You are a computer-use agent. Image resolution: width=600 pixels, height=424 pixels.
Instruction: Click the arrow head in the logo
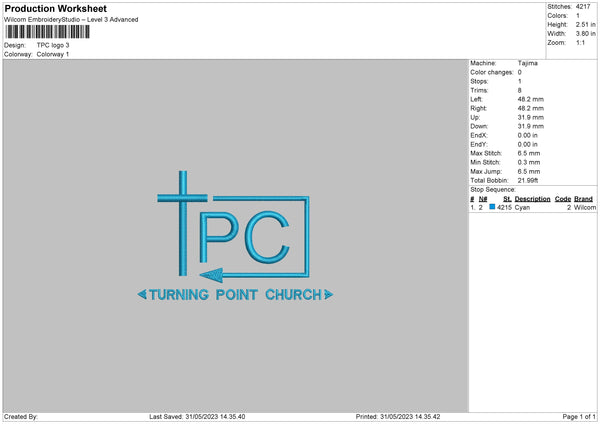(x=211, y=275)
